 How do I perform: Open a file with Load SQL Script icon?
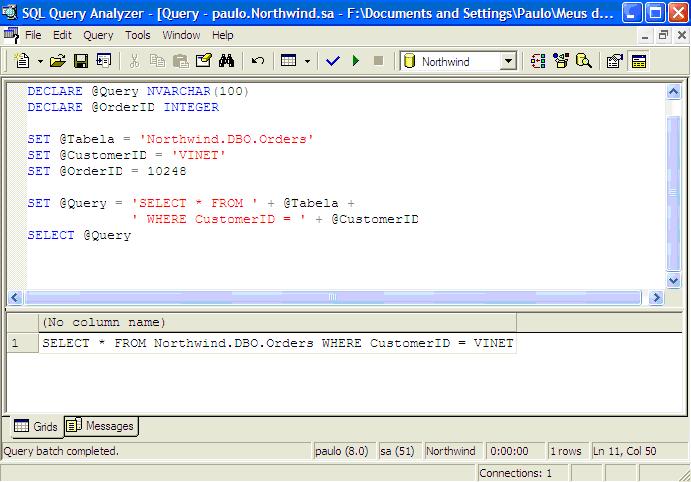[58, 61]
